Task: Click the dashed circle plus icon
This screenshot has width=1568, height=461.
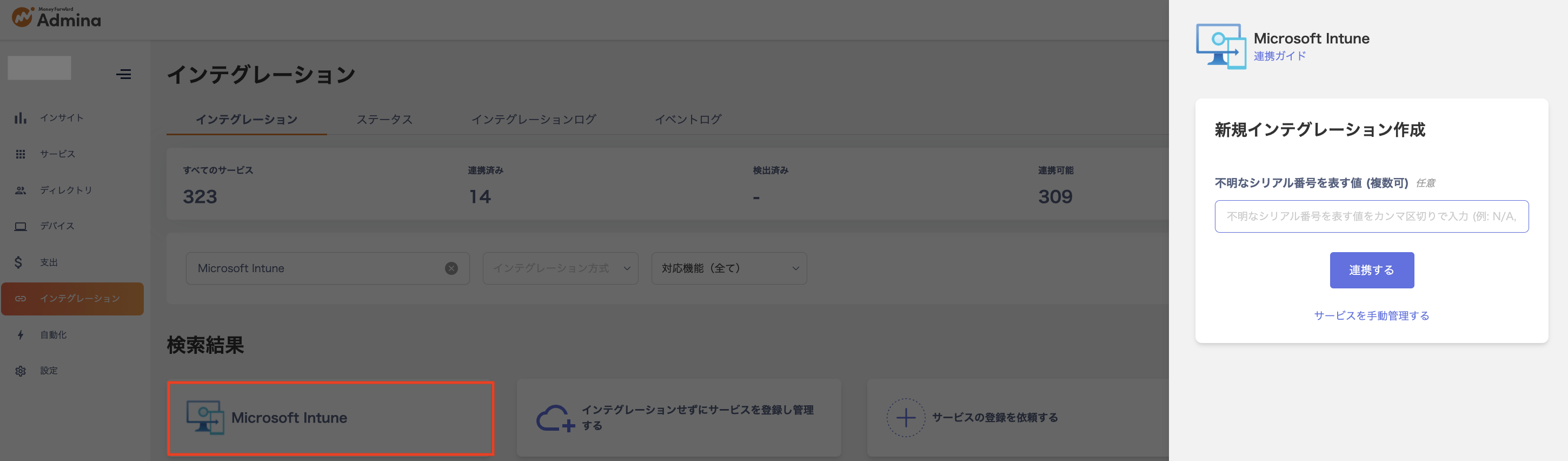Action: coord(906,418)
